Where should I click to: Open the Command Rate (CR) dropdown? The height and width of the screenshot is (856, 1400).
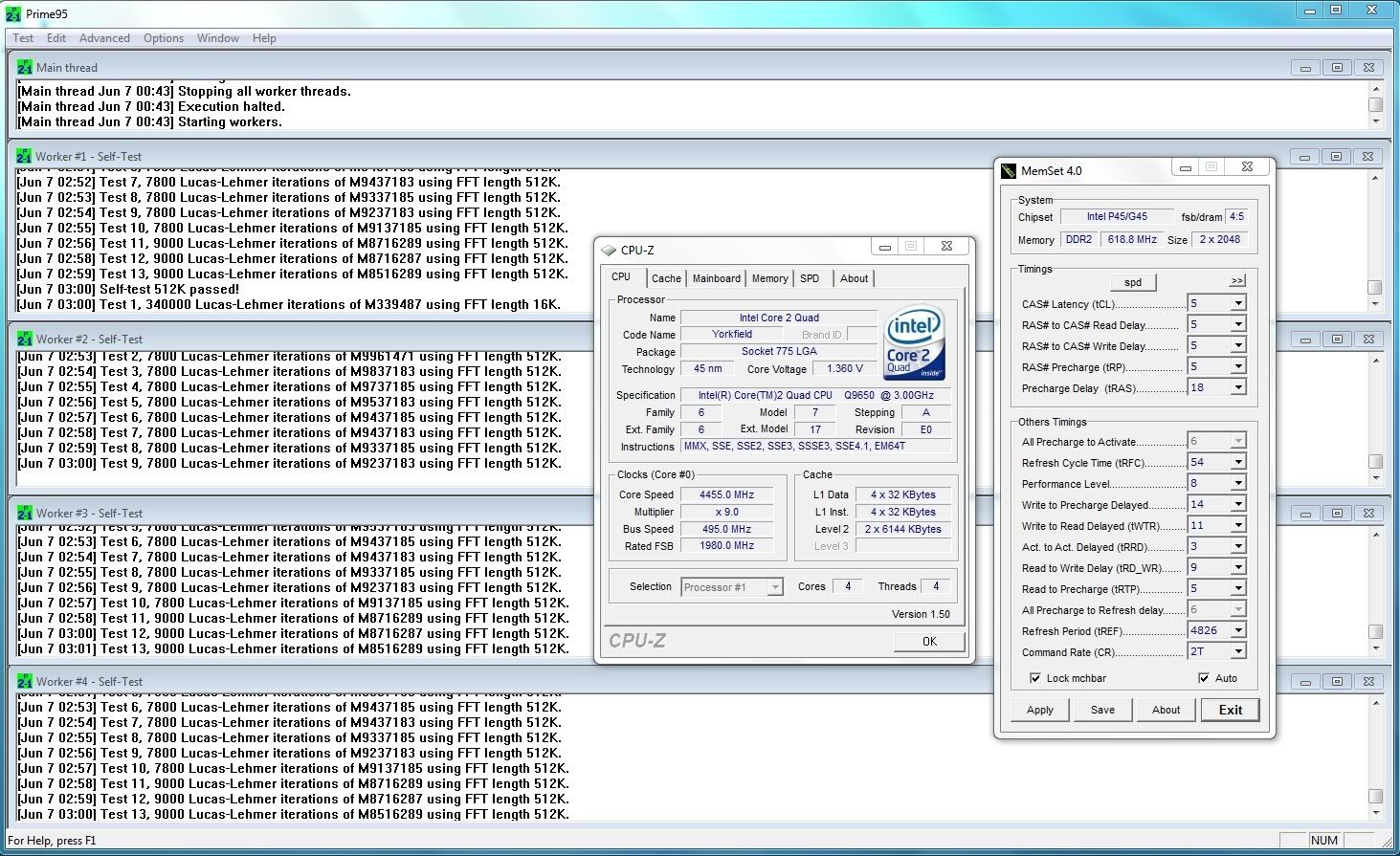[x=1238, y=651]
